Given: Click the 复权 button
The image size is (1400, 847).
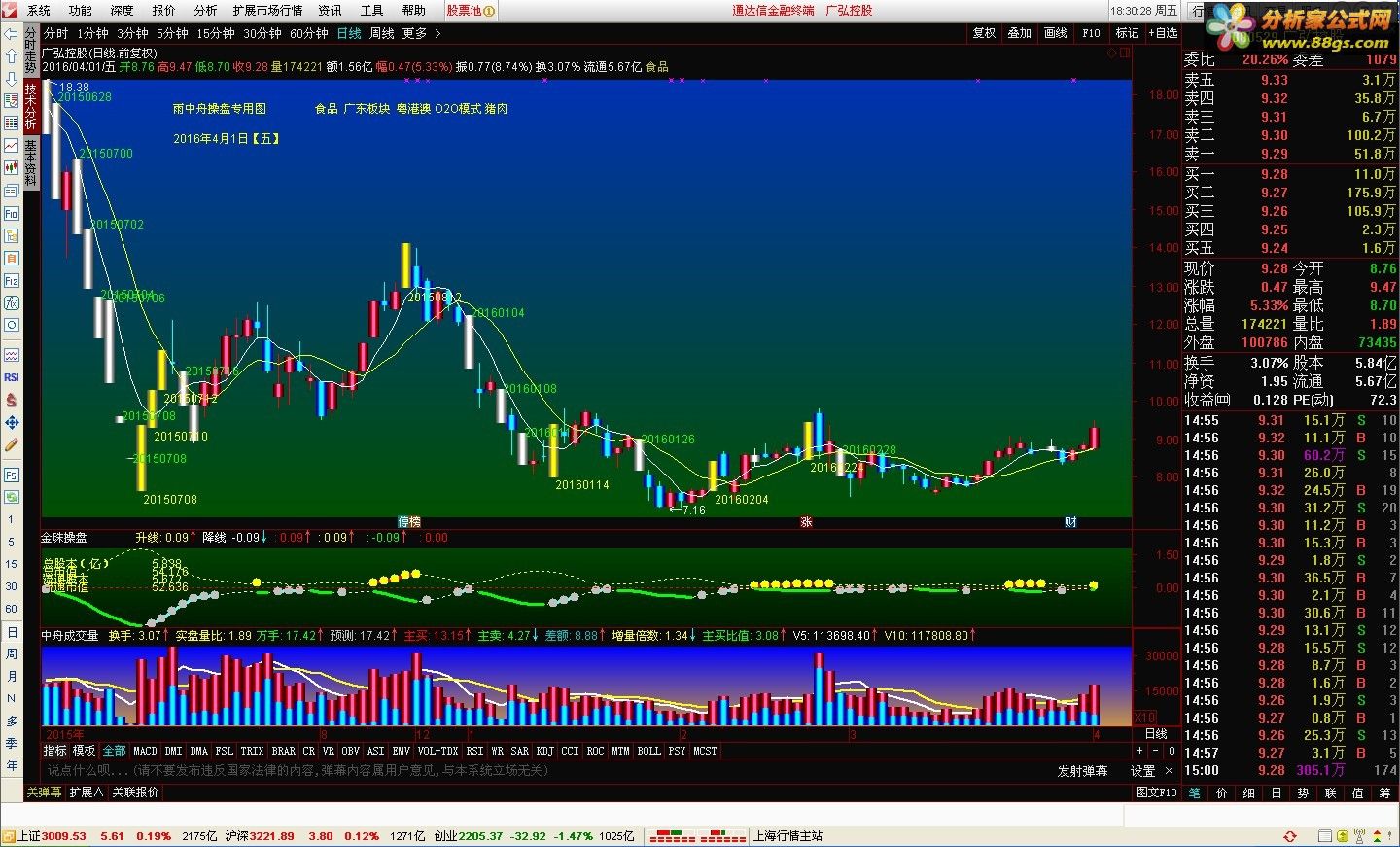Looking at the screenshot, I should point(984,33).
